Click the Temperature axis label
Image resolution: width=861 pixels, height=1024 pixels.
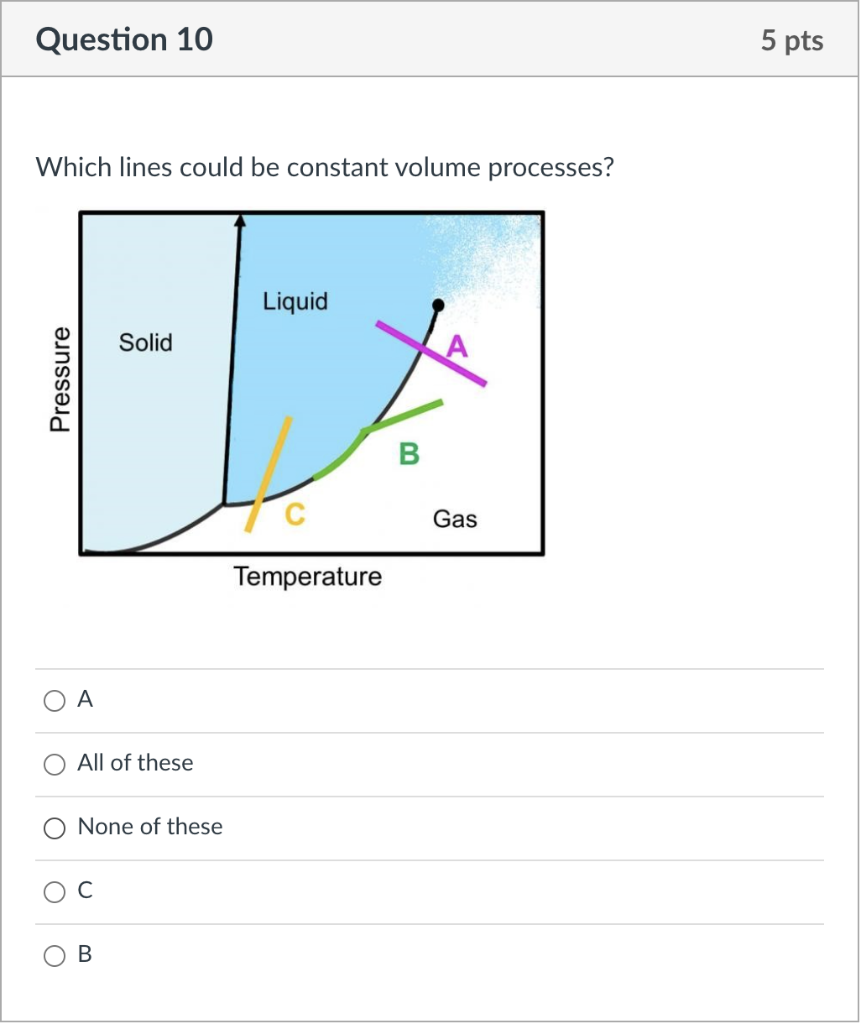click(307, 576)
